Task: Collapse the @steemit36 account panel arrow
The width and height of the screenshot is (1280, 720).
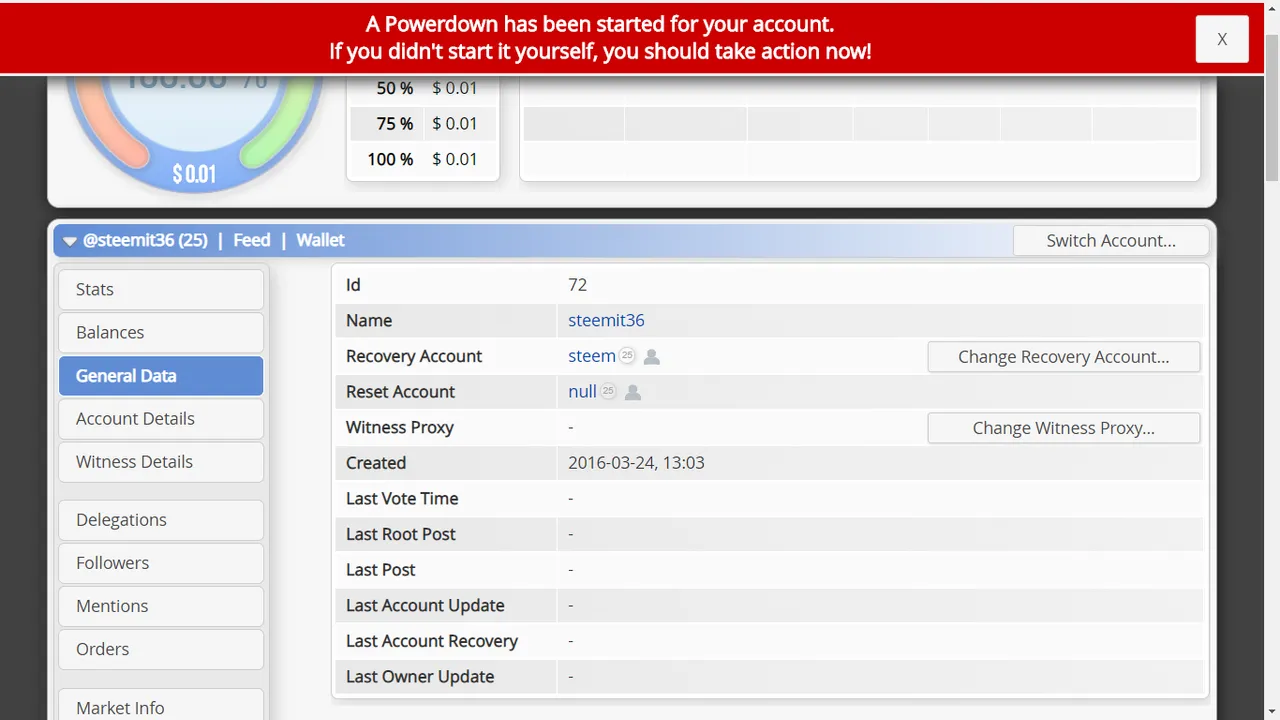Action: click(70, 241)
